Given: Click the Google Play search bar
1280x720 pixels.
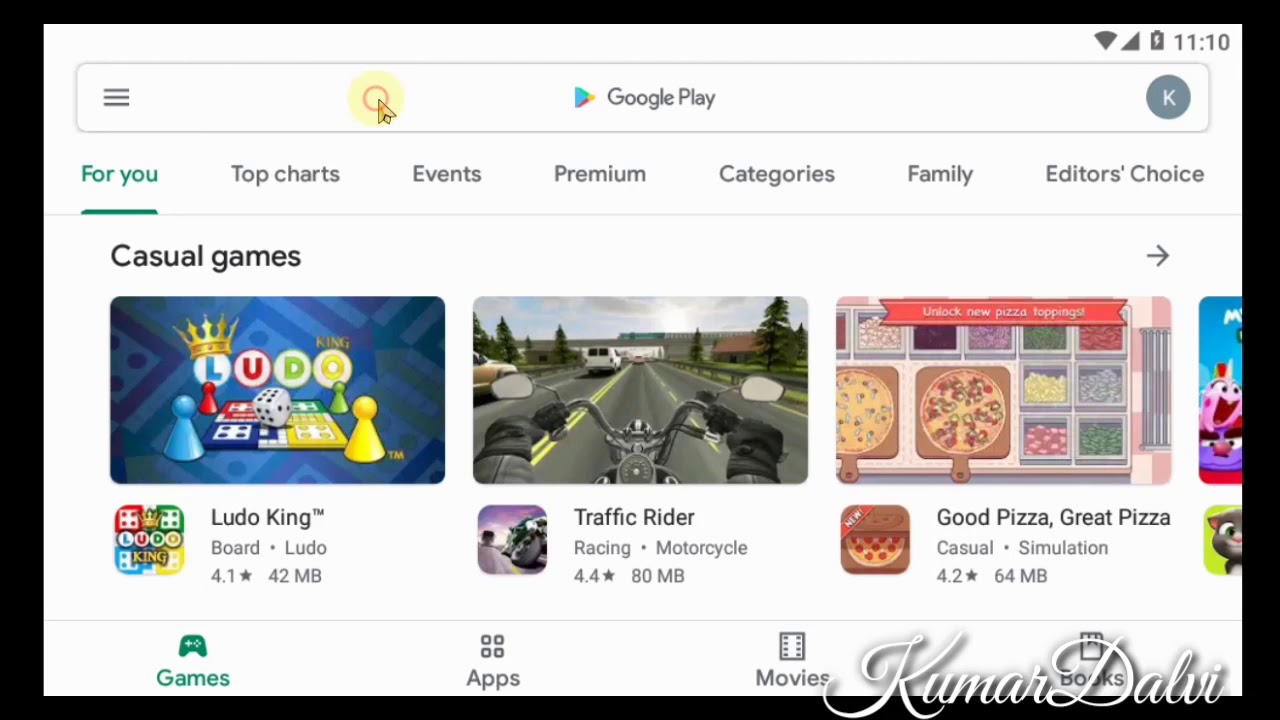Looking at the screenshot, I should pos(643,98).
